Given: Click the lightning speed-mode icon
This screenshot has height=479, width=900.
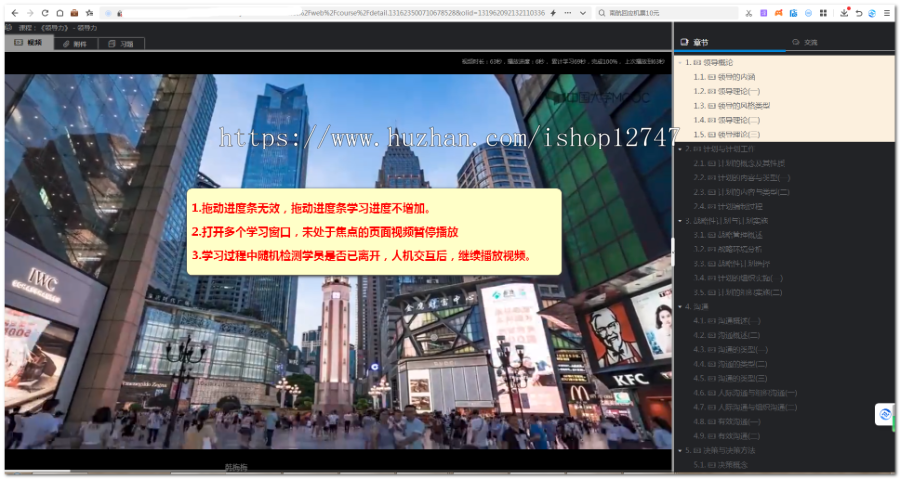Looking at the screenshot, I should 553,13.
